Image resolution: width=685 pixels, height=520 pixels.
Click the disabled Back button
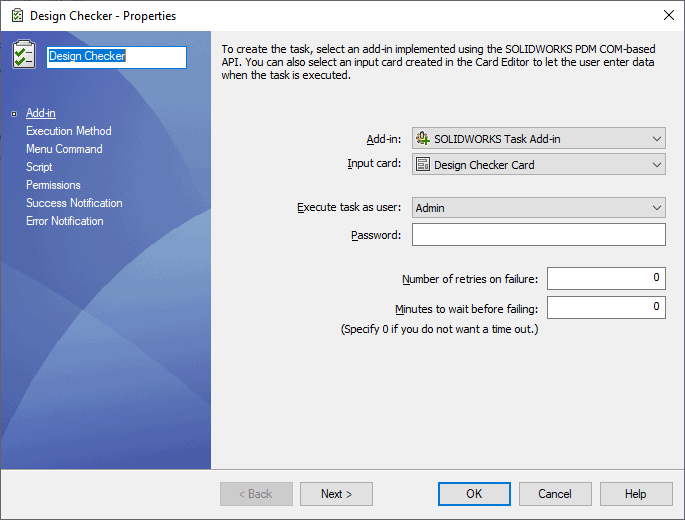click(x=256, y=494)
